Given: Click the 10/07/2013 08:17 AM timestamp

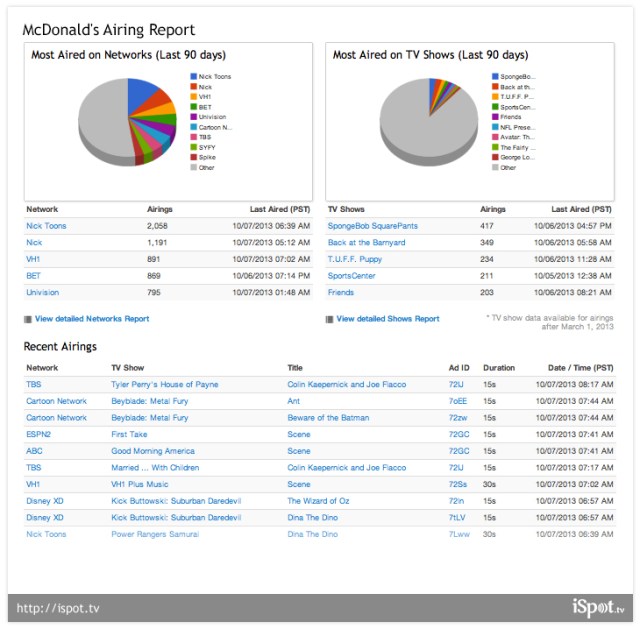Looking at the screenshot, I should 574,385.
